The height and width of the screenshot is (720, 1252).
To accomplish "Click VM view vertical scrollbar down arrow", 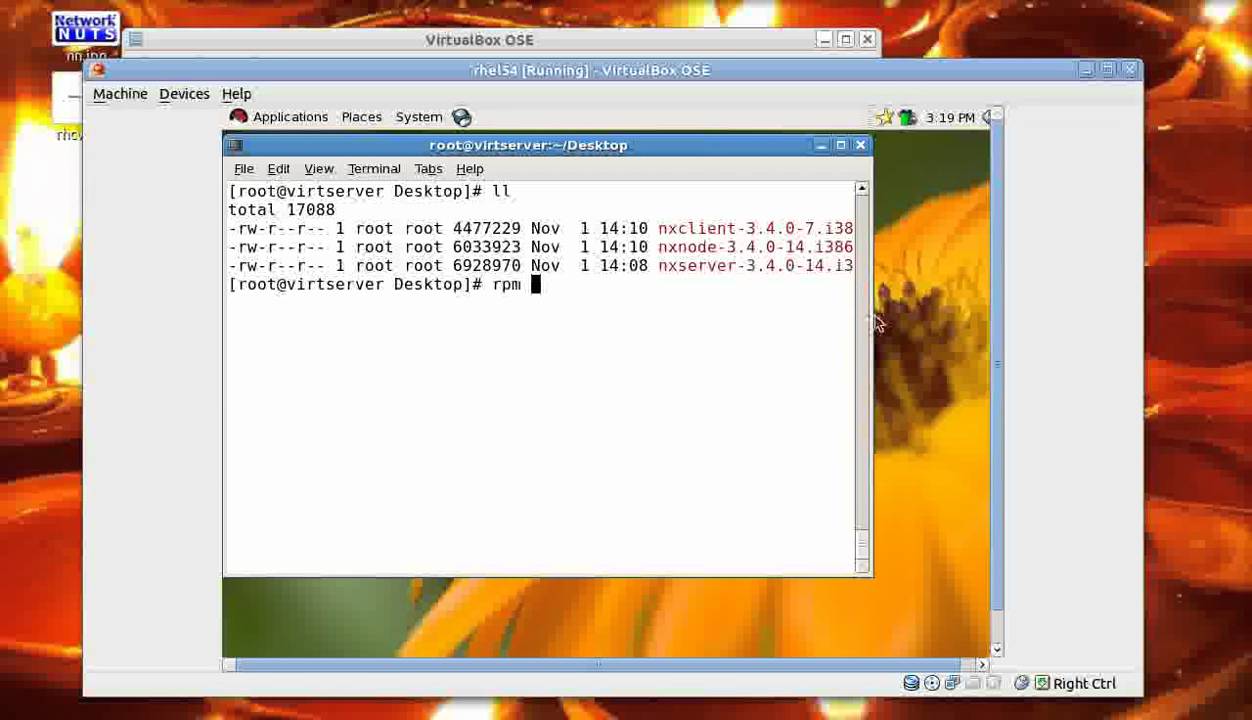I will (997, 649).
